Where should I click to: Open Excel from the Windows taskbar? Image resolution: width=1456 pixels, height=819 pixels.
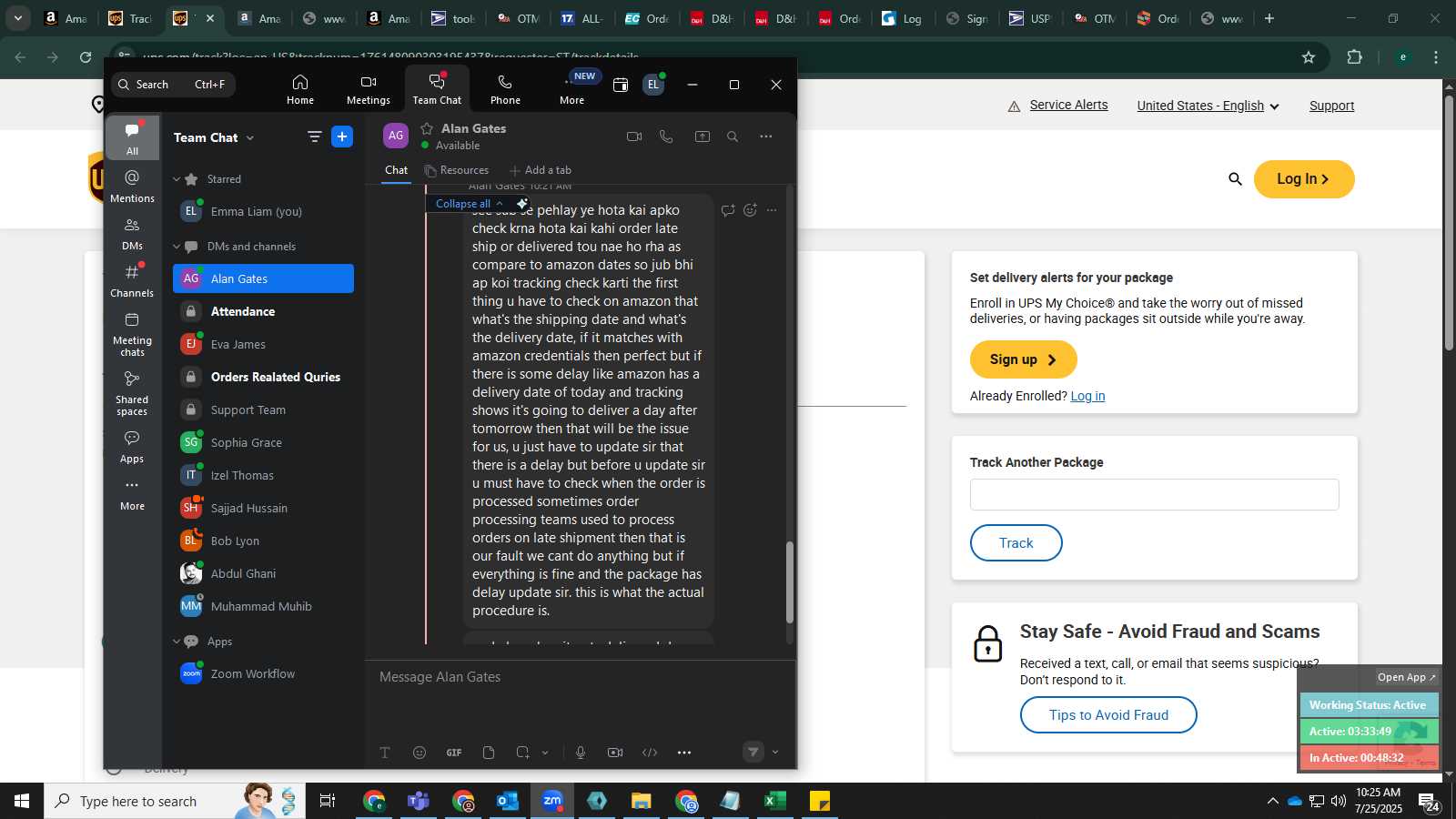point(774,801)
